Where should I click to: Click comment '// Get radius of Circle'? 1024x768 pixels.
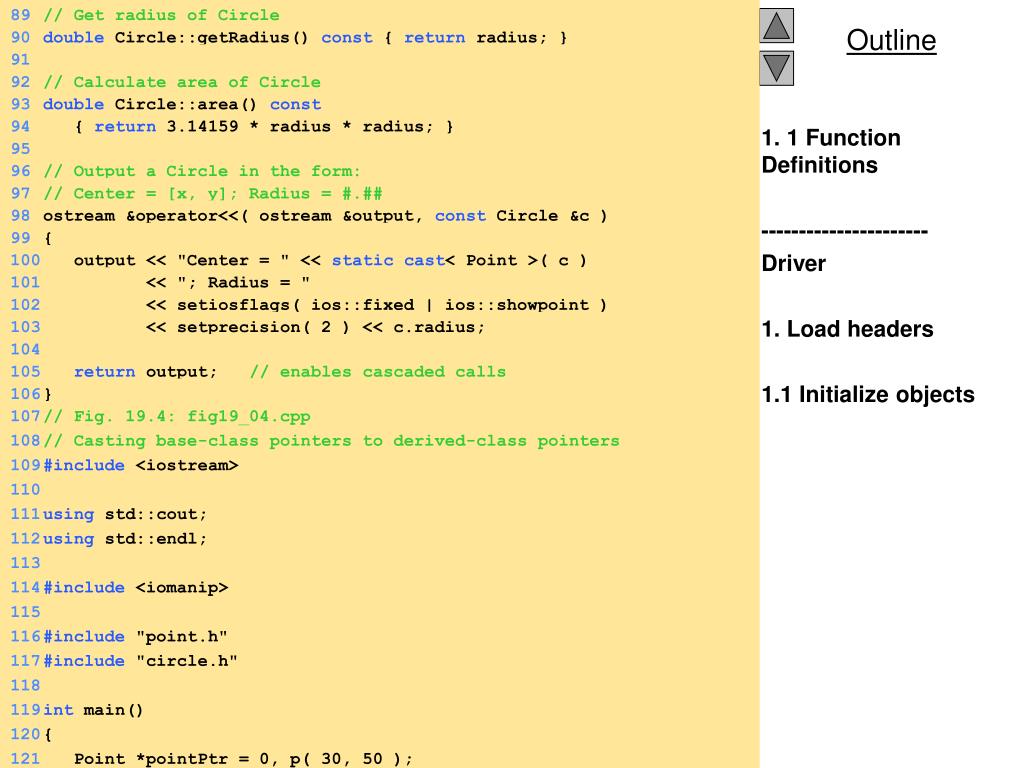161,15
